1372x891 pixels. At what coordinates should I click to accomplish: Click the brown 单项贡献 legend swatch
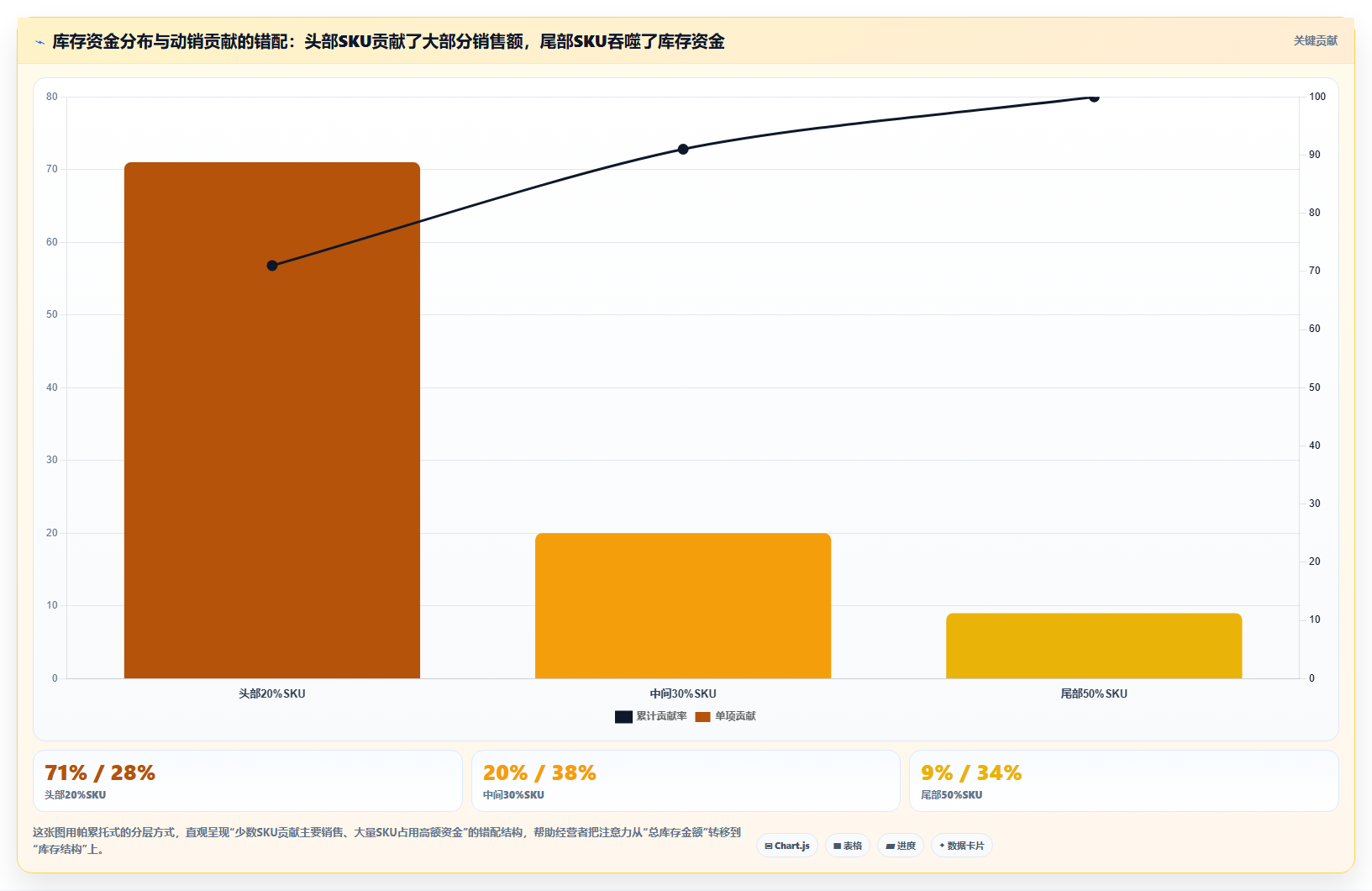pos(702,717)
